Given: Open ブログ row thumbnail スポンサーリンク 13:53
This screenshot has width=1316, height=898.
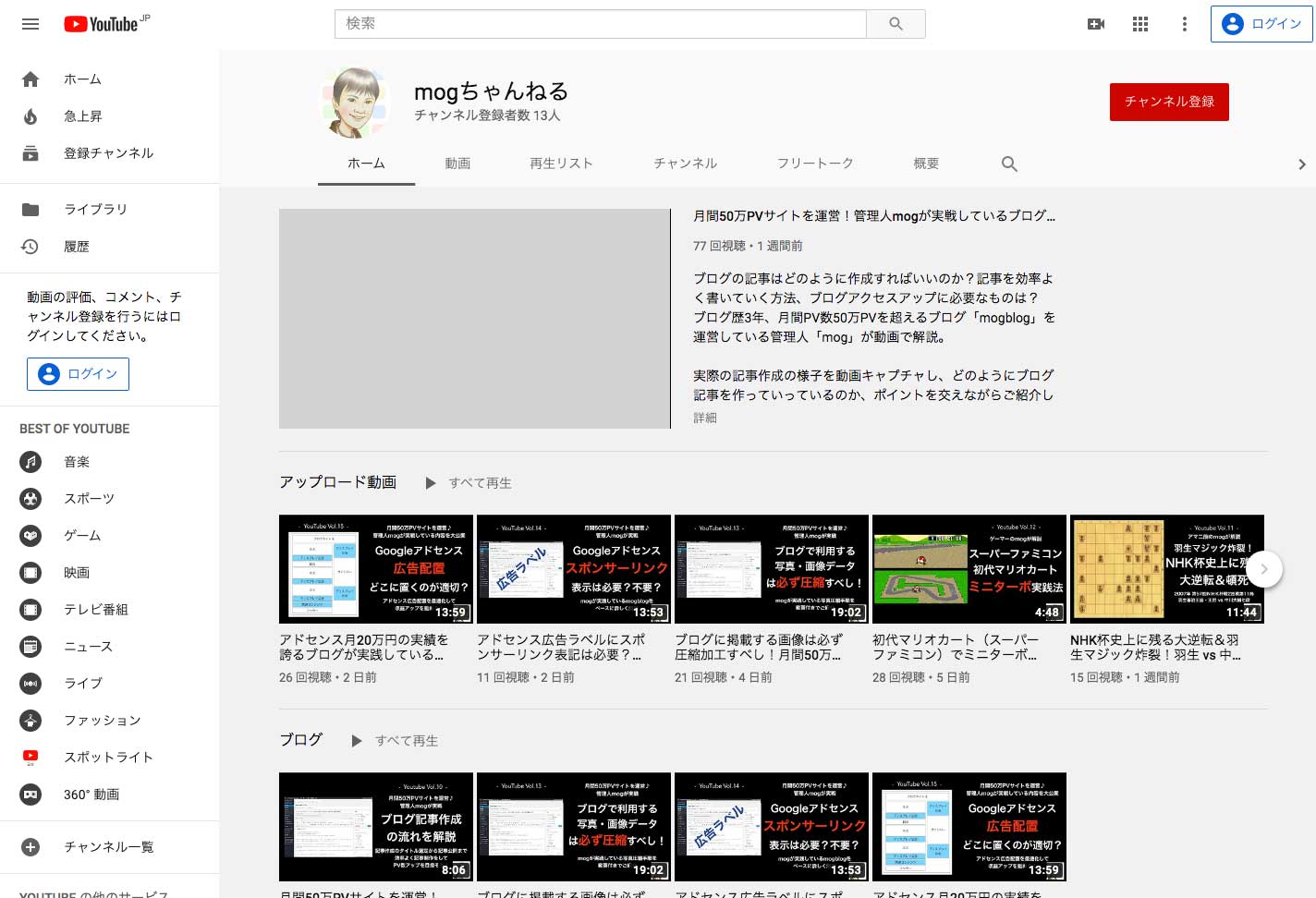Looking at the screenshot, I should [772, 827].
